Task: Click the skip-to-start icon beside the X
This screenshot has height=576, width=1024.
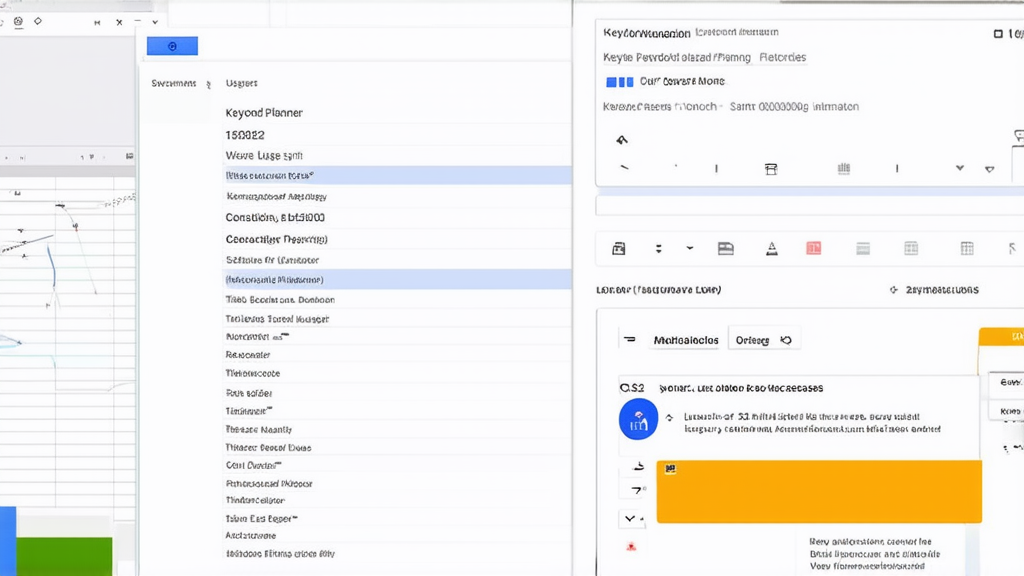Action: point(97,22)
